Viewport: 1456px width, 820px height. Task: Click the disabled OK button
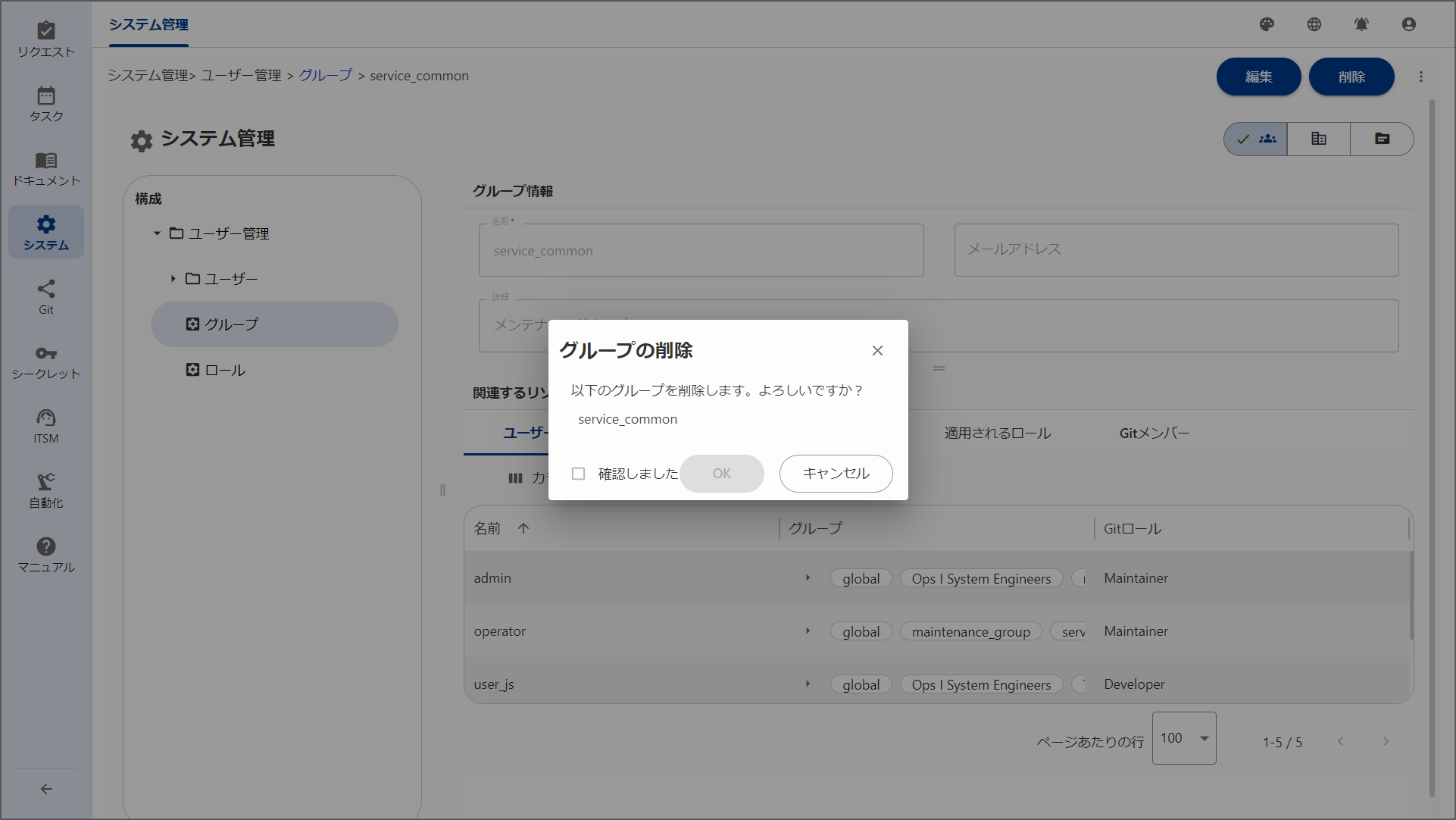722,474
